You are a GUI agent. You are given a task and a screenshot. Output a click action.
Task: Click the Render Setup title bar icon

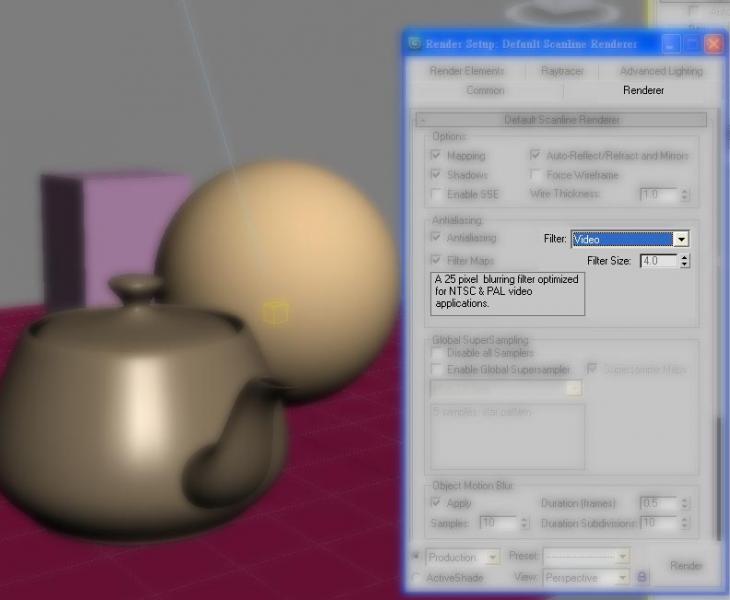[414, 44]
